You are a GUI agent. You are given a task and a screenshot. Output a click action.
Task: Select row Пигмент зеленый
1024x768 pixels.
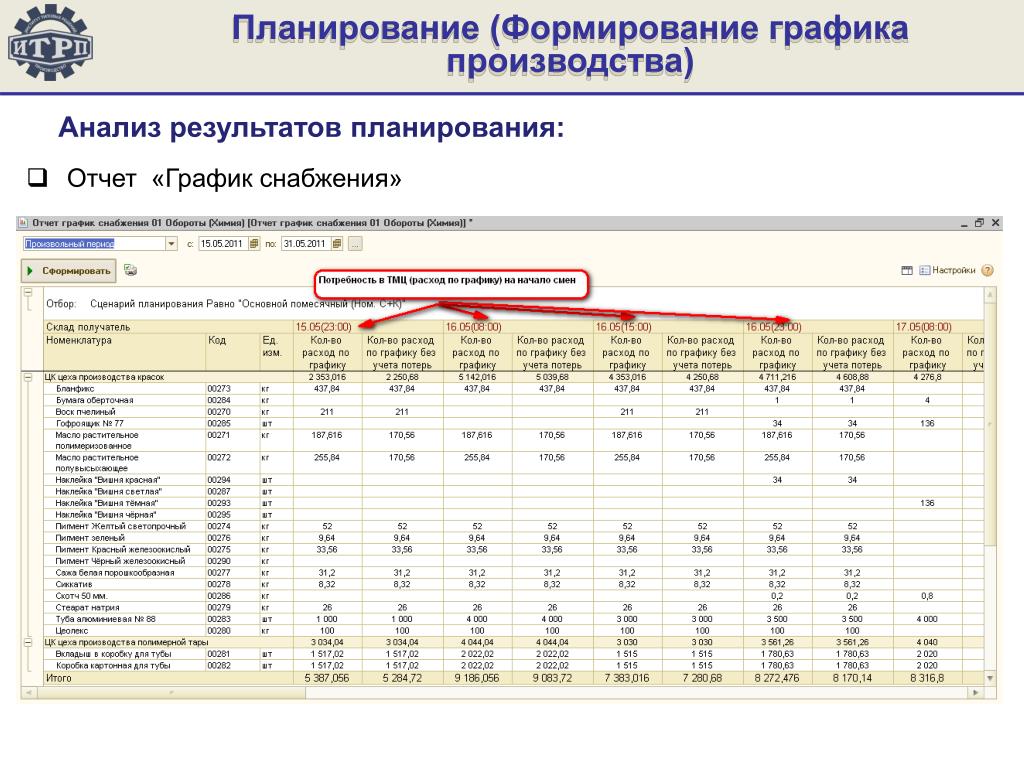coord(90,538)
